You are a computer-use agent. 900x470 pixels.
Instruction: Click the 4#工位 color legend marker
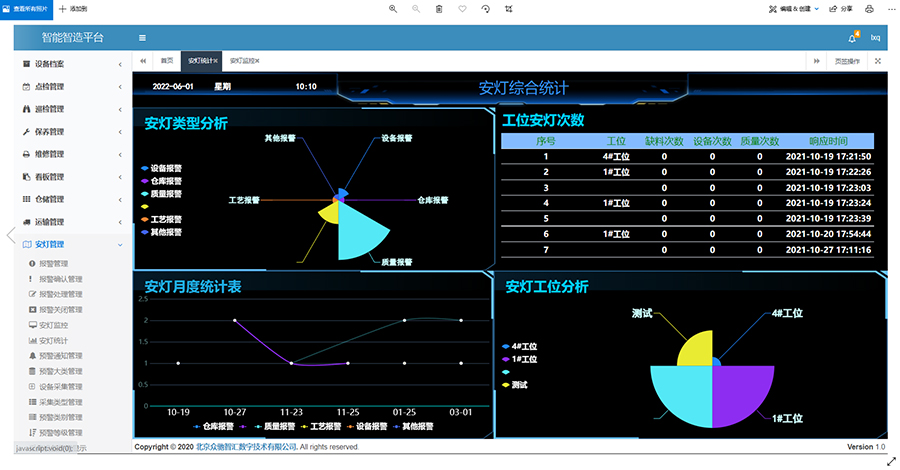[507, 346]
